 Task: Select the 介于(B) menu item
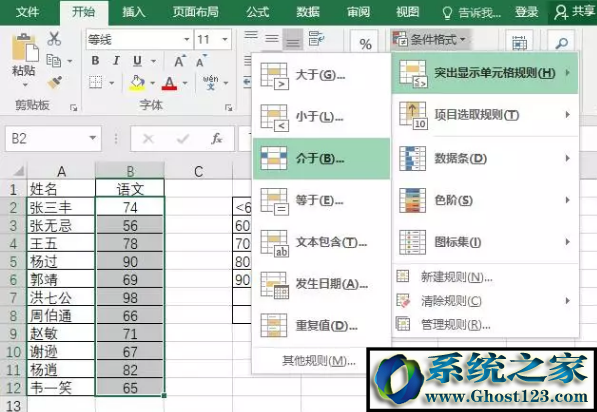tap(321, 158)
